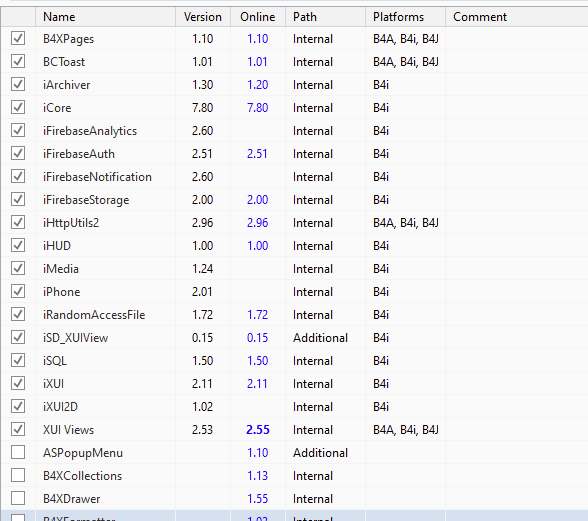The height and width of the screenshot is (521, 588).
Task: Deselect the iFirebaseAuth checkbox
Action: pyautogui.click(x=18, y=153)
